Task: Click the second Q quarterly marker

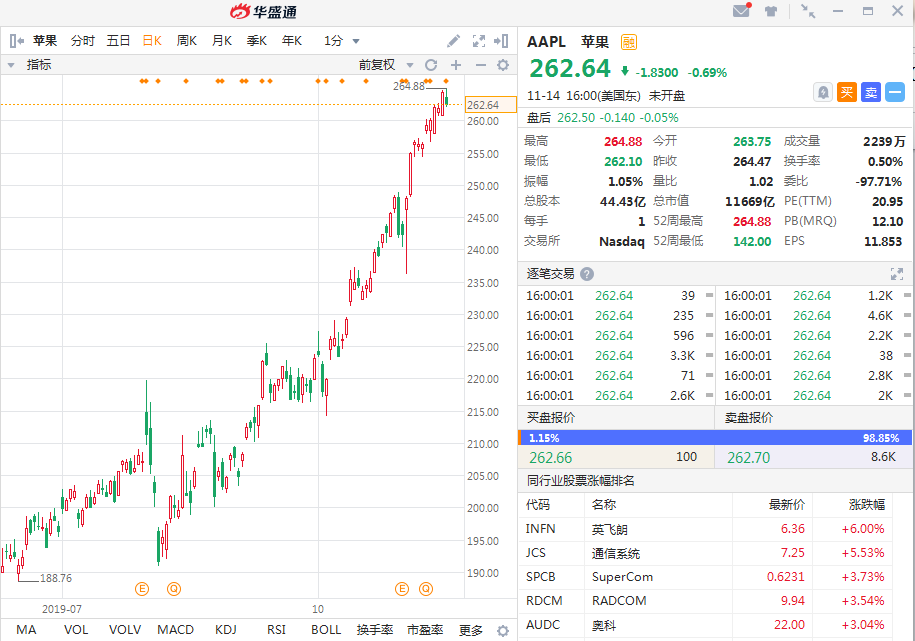Action: click(426, 589)
